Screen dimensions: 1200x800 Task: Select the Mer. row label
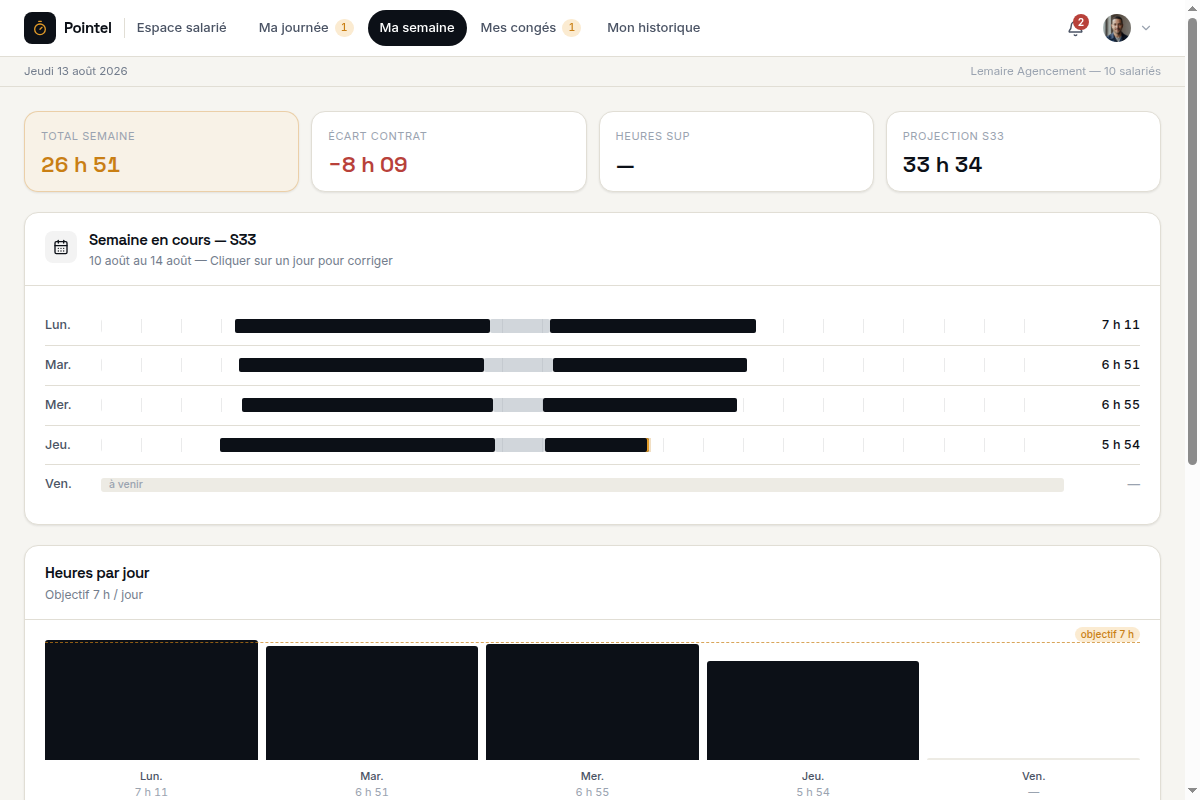tap(58, 405)
